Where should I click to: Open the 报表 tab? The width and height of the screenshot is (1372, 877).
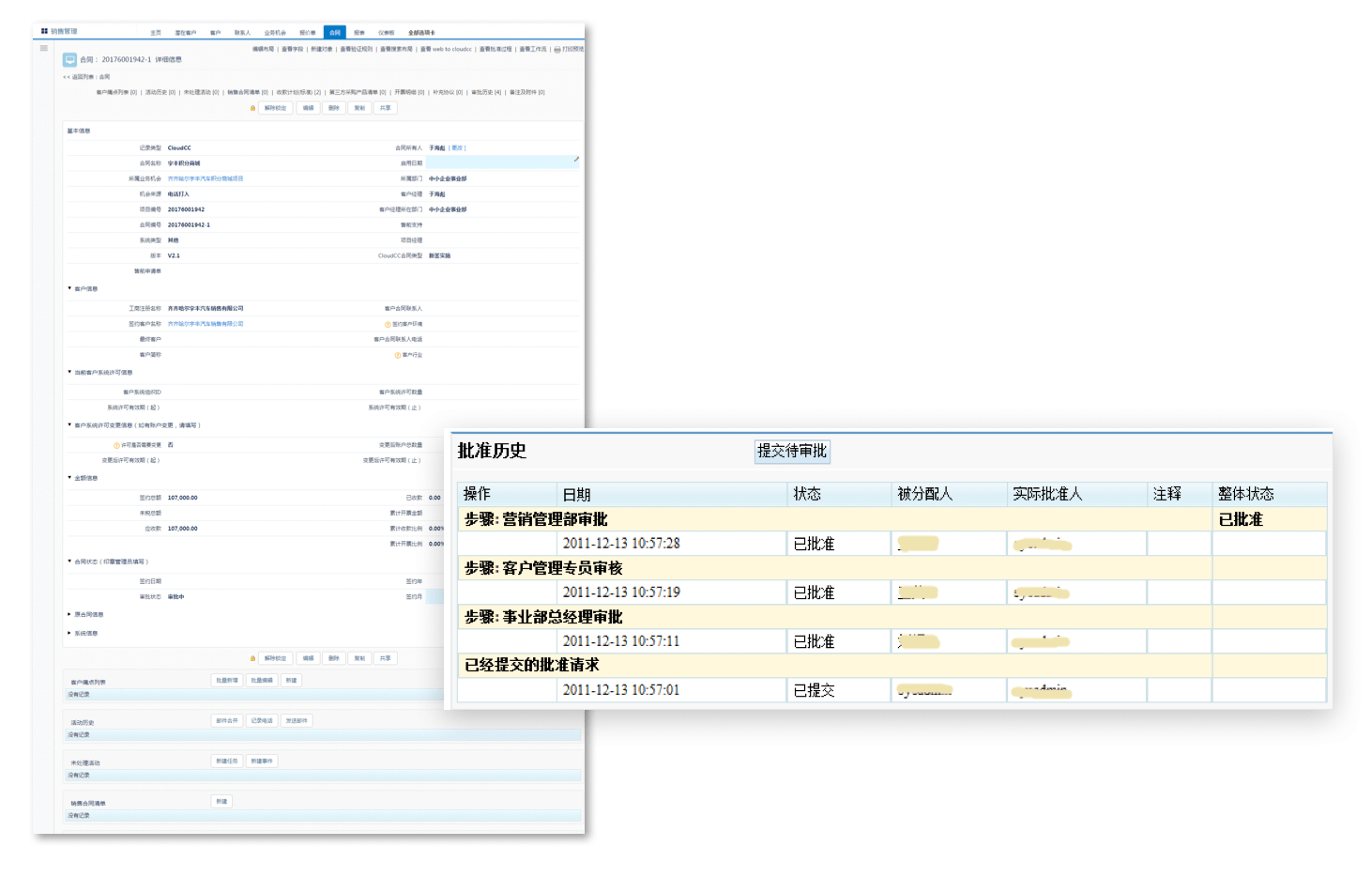(x=359, y=33)
